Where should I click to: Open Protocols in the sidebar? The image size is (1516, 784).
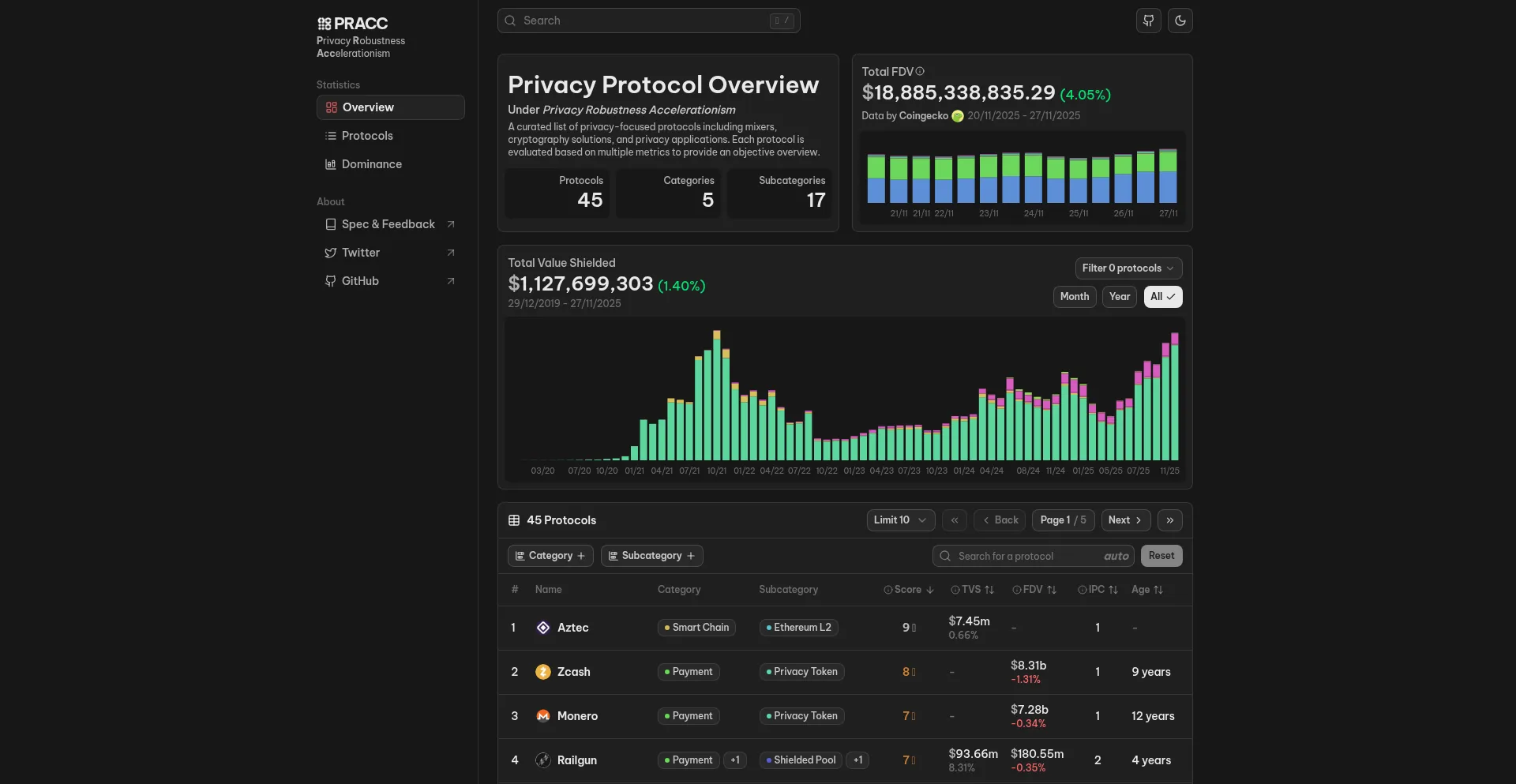(367, 136)
